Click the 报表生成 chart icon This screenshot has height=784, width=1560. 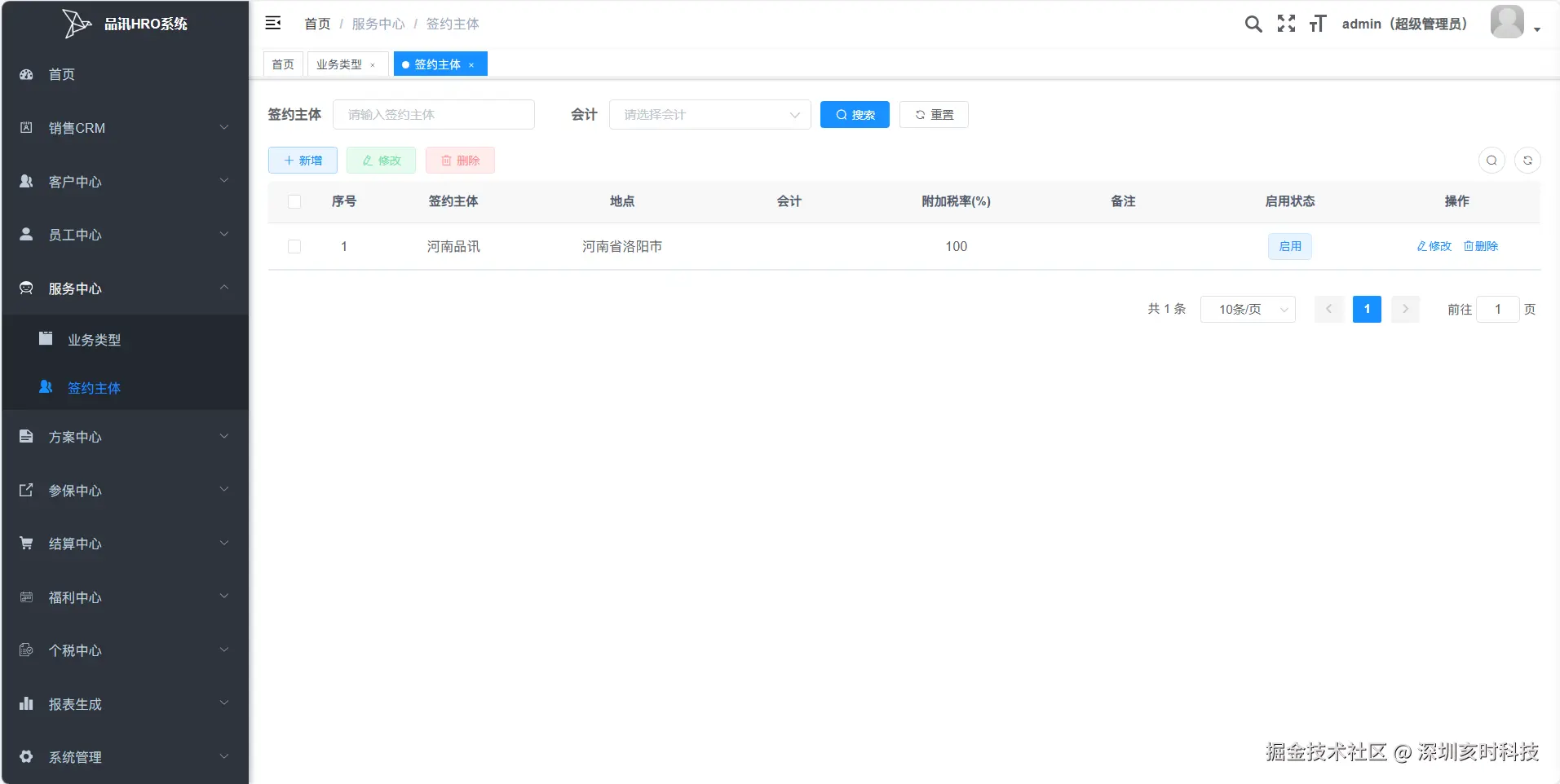pyautogui.click(x=26, y=703)
